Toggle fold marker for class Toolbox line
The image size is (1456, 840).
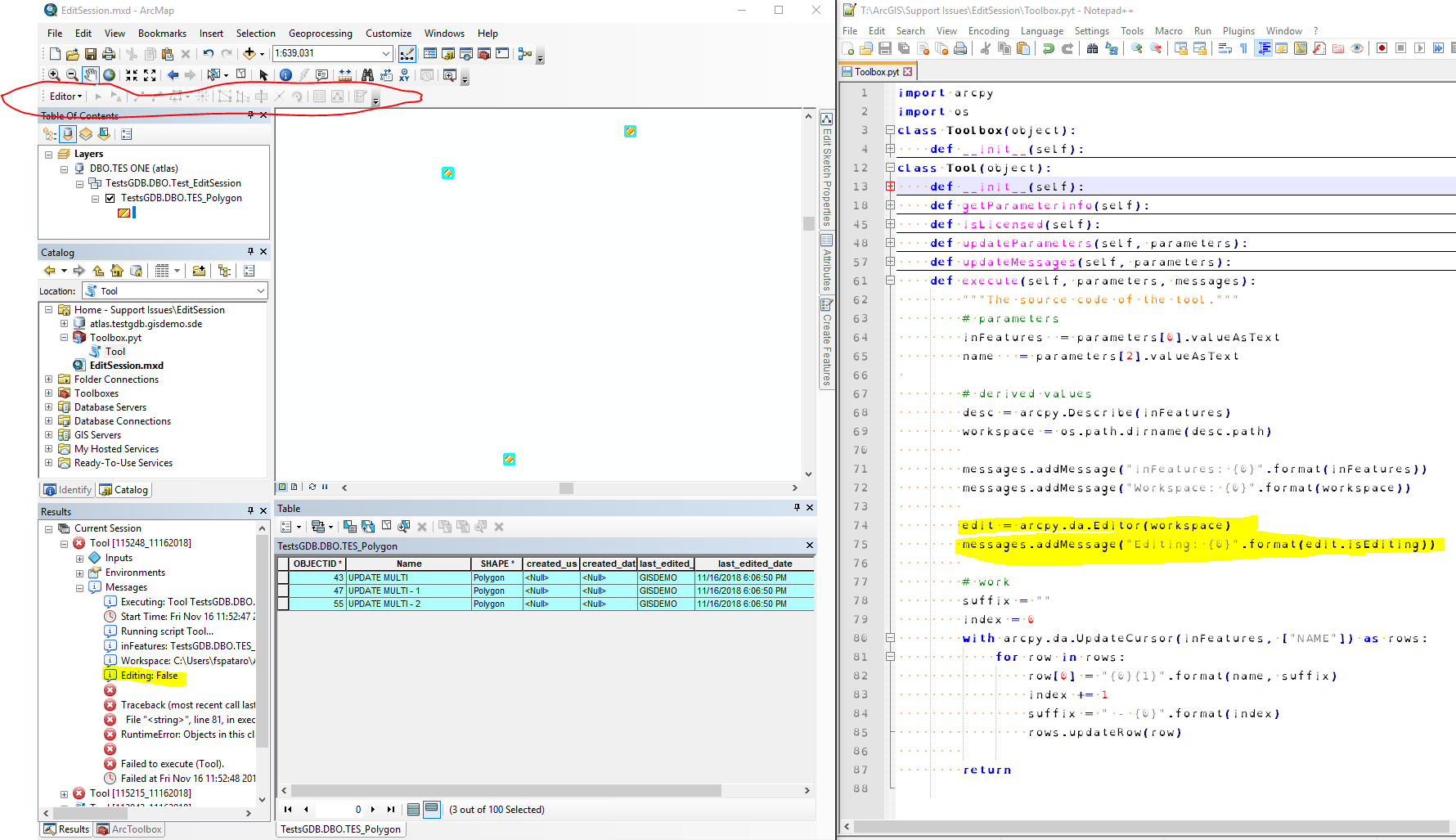[x=890, y=130]
